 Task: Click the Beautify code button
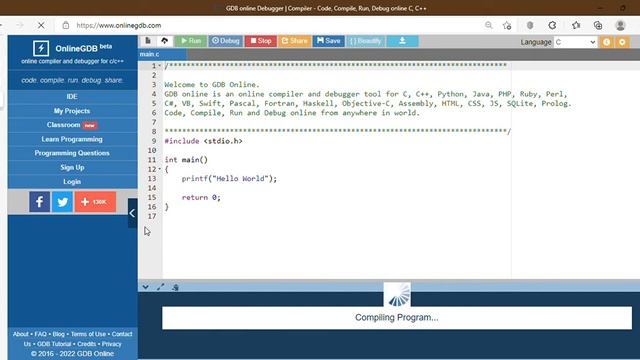coord(365,41)
